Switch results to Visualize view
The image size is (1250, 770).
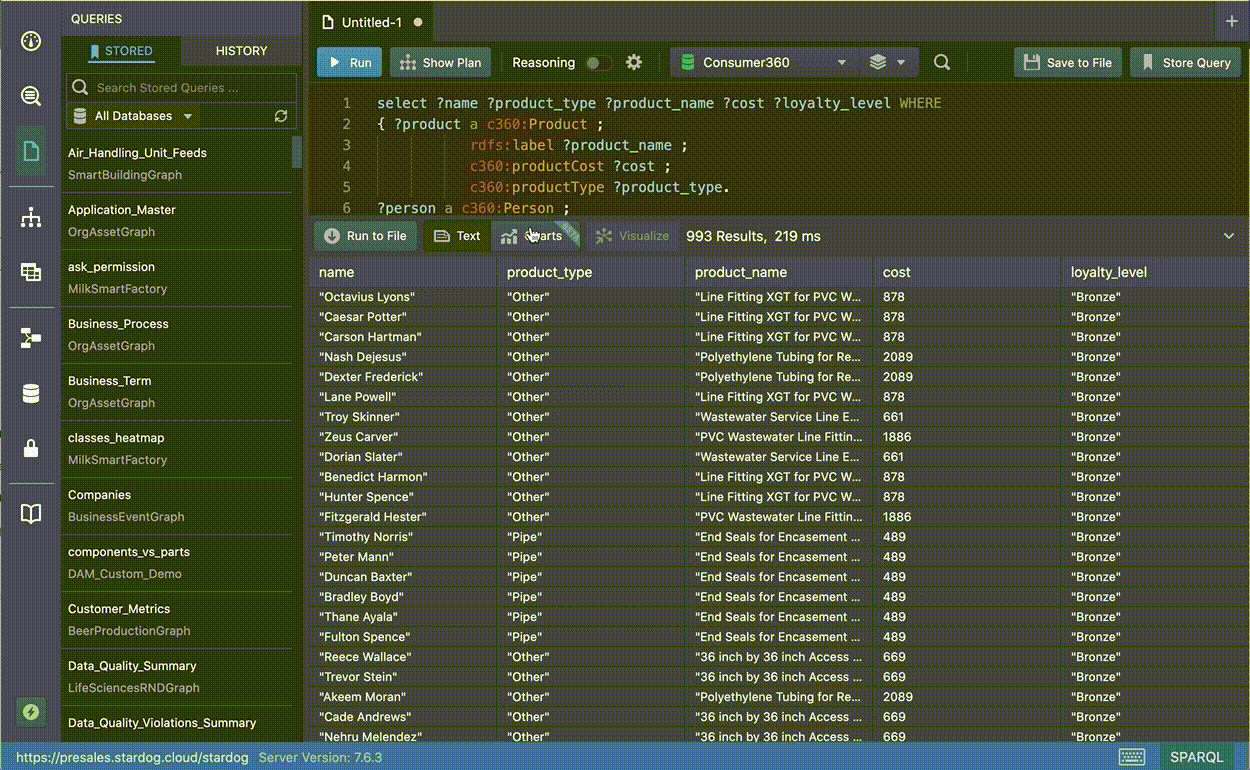(632, 236)
